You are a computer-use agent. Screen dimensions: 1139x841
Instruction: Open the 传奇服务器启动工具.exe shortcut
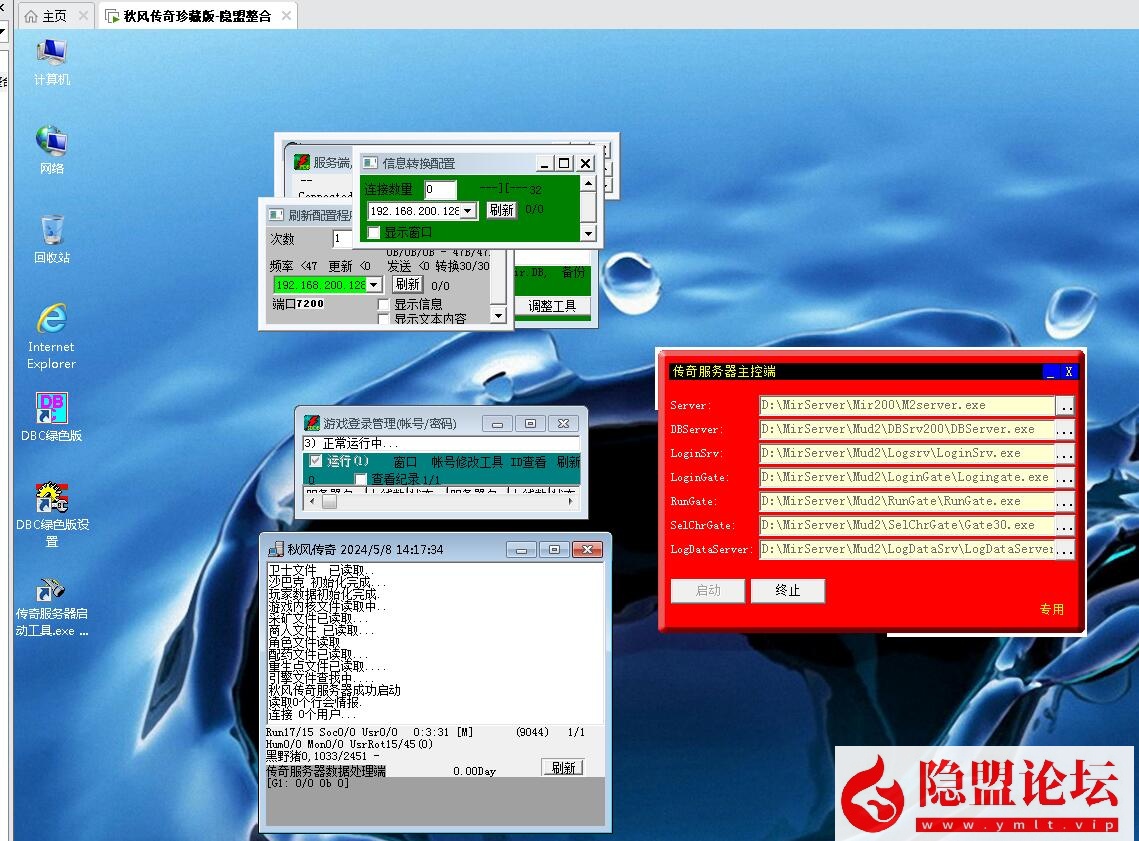[52, 606]
